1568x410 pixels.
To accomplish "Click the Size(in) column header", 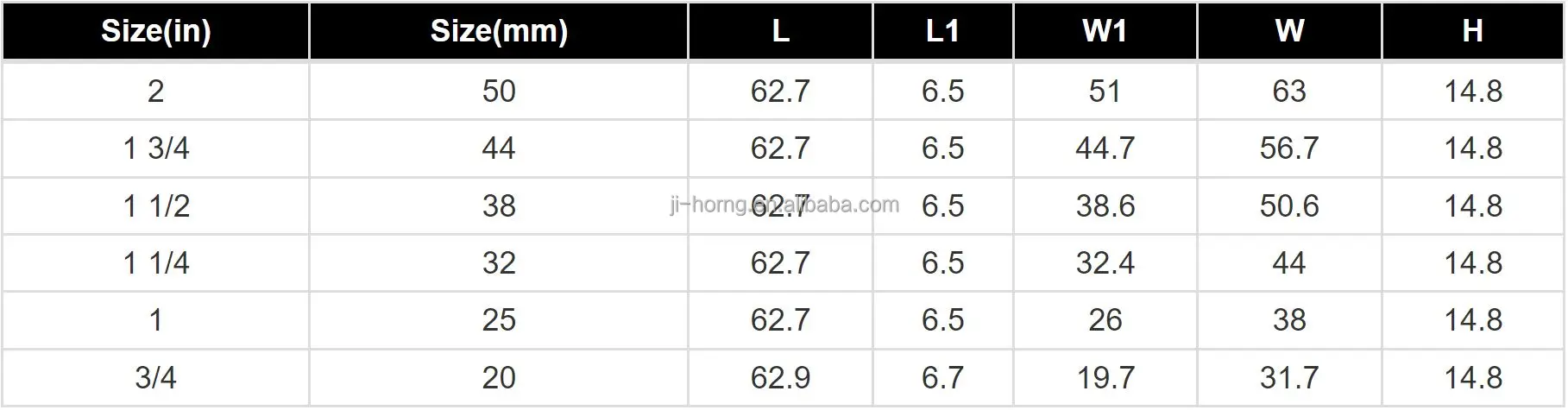I will pyautogui.click(x=155, y=31).
